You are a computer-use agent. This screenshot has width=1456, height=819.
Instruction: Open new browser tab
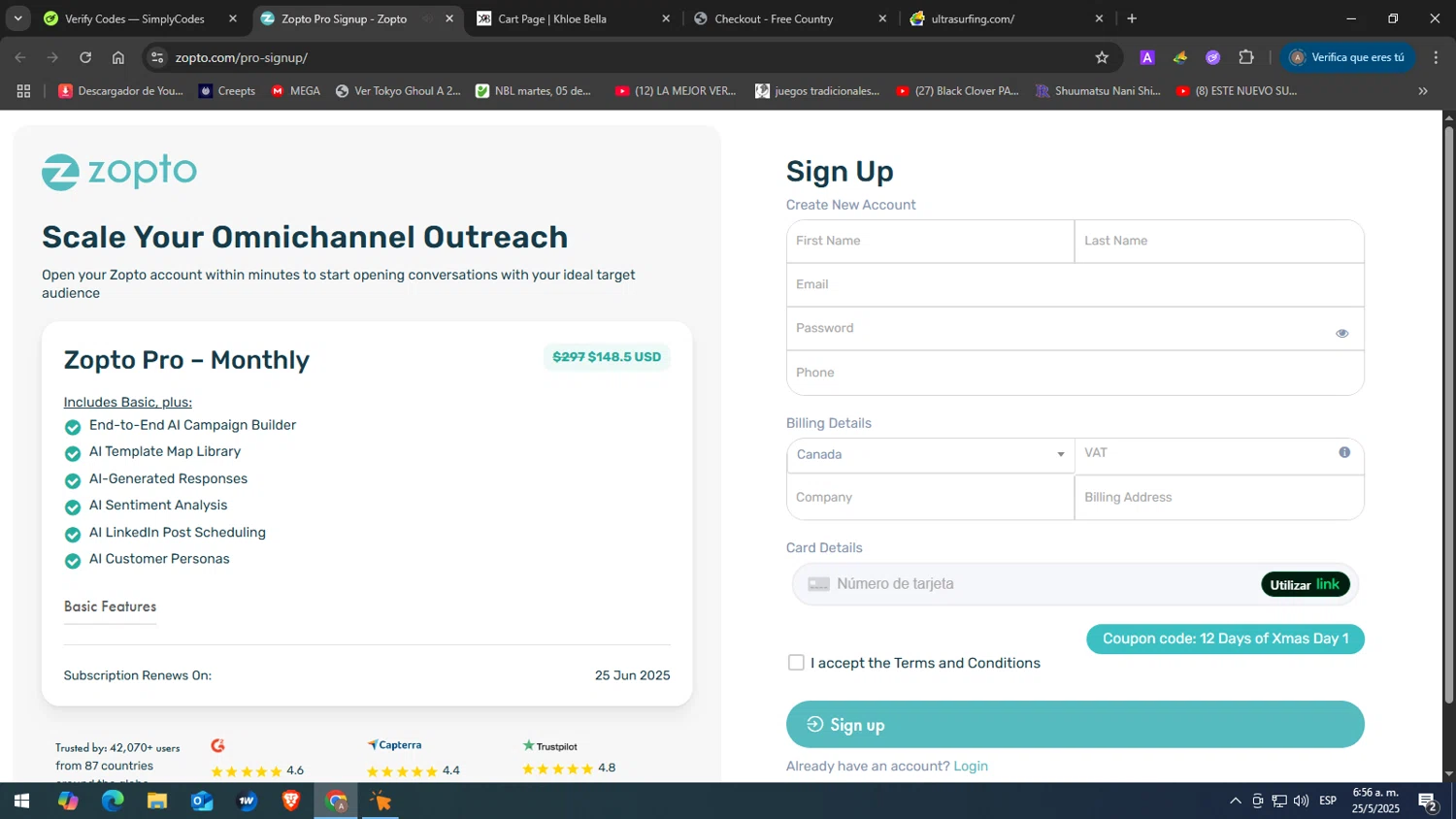coord(1132,18)
